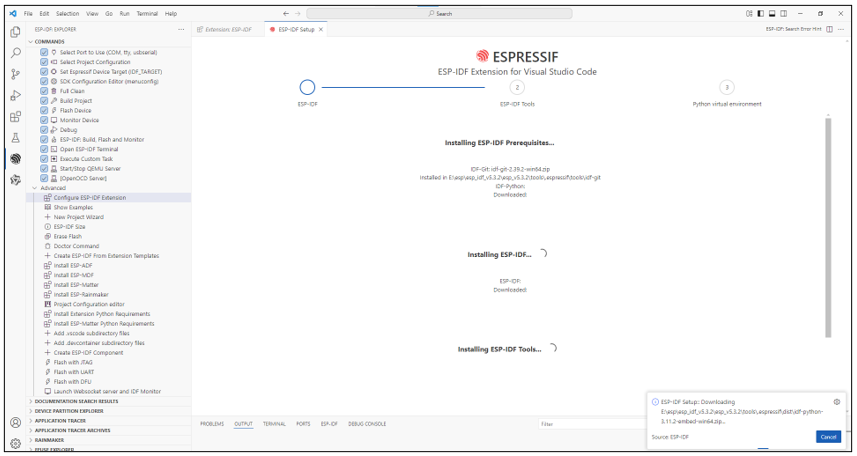Switch to the DEBUG CONSOLE panel tab
Image resolution: width=857 pixels, height=456 pixels.
click(x=367, y=424)
